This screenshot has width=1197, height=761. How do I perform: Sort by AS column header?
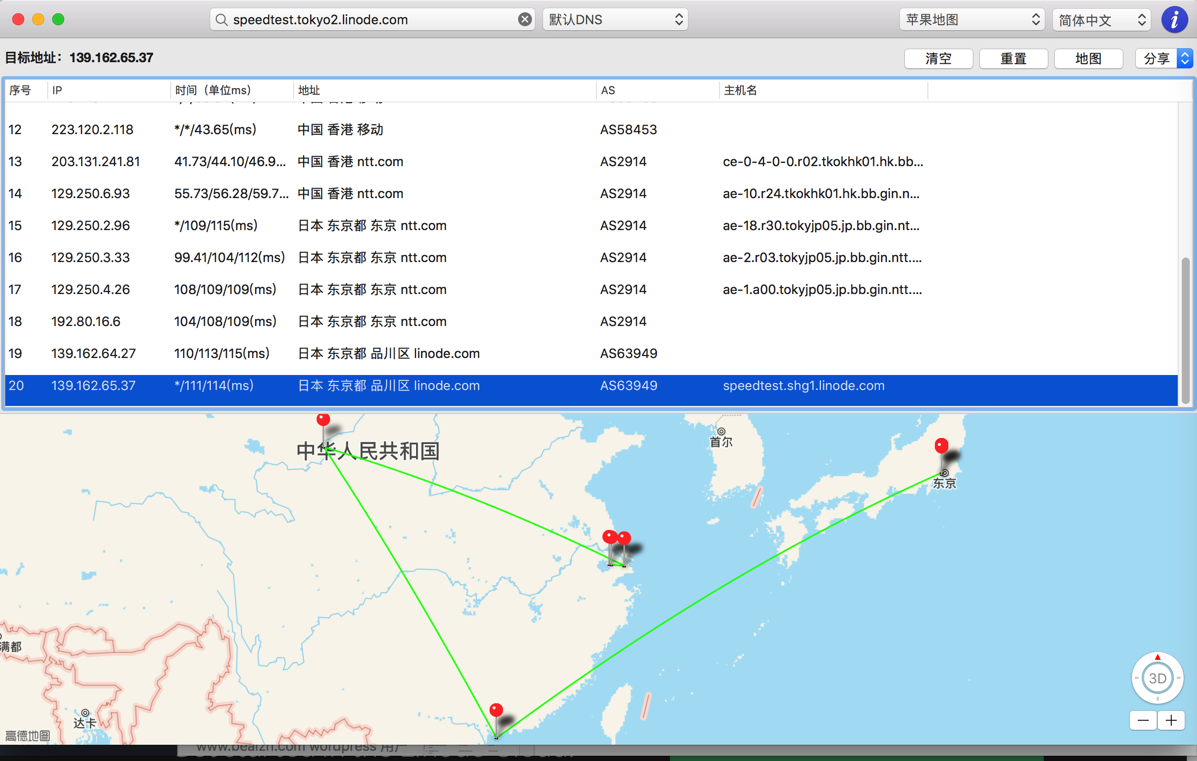tap(657, 90)
